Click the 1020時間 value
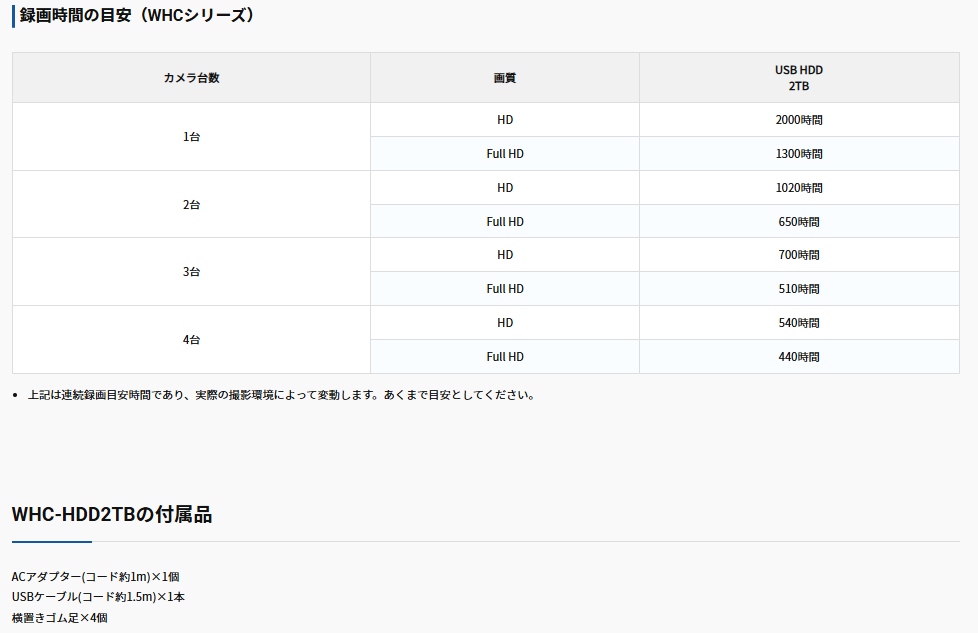The width and height of the screenshot is (978, 633). (x=799, y=188)
